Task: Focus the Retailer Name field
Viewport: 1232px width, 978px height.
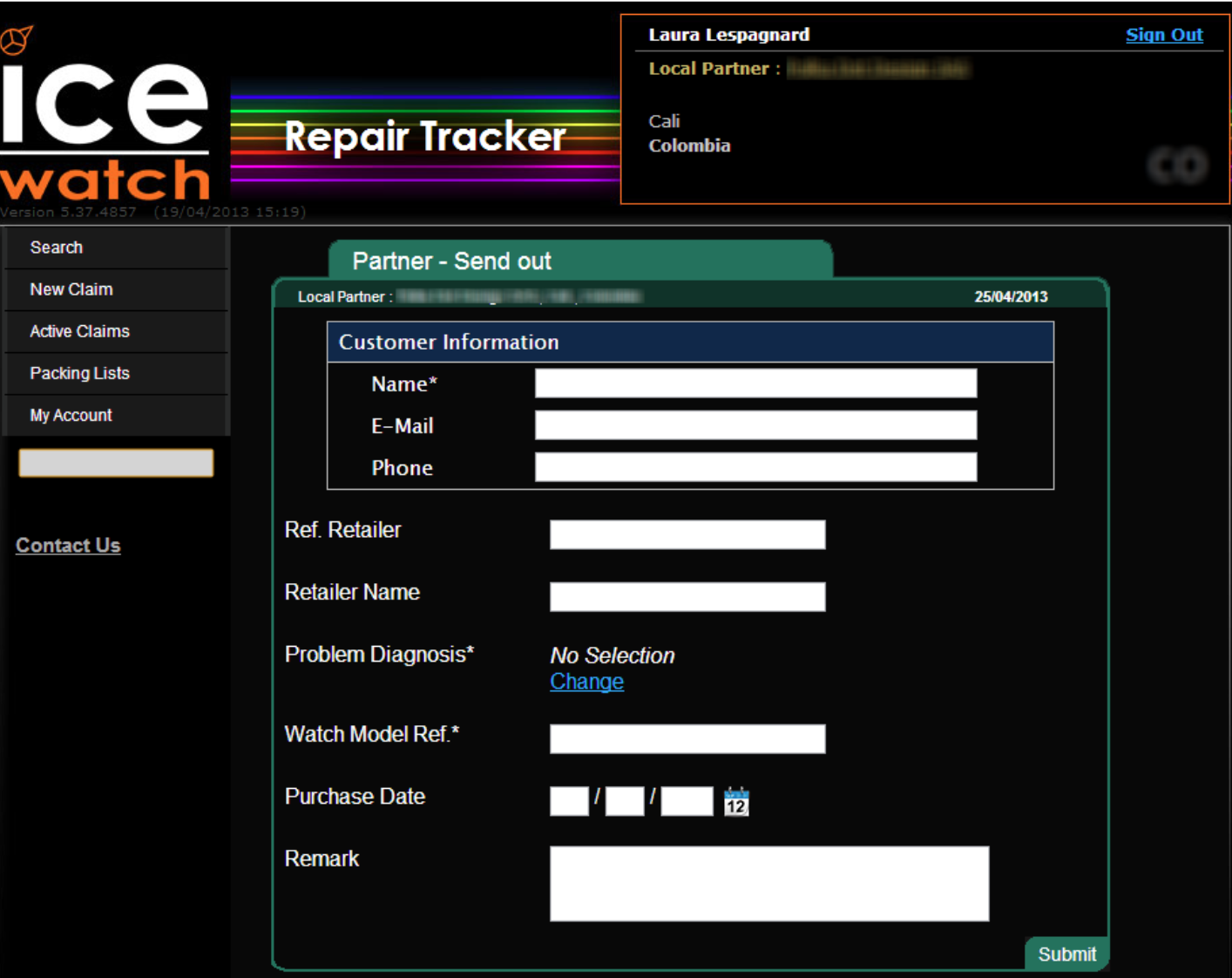Action: click(687, 596)
